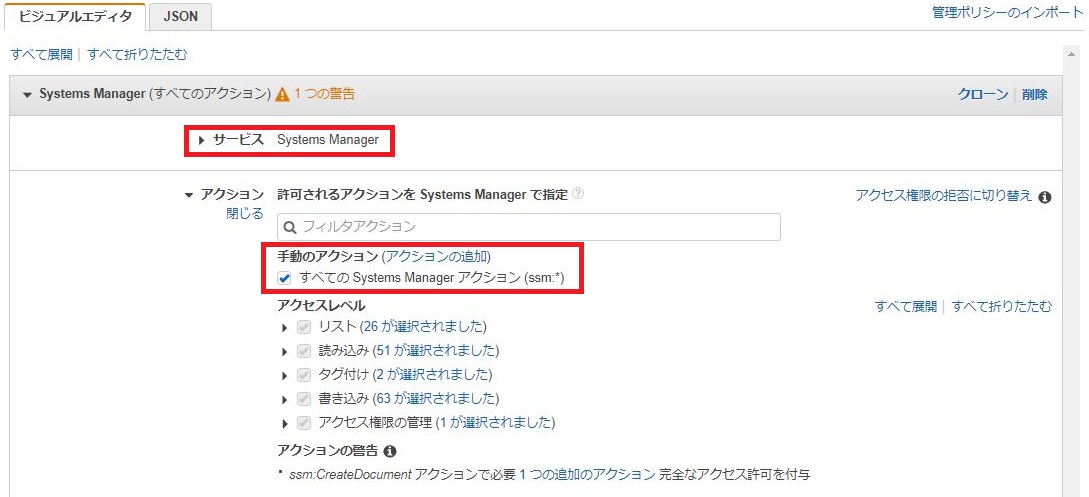Toggle the タグ付け access level checkbox

[x=304, y=375]
